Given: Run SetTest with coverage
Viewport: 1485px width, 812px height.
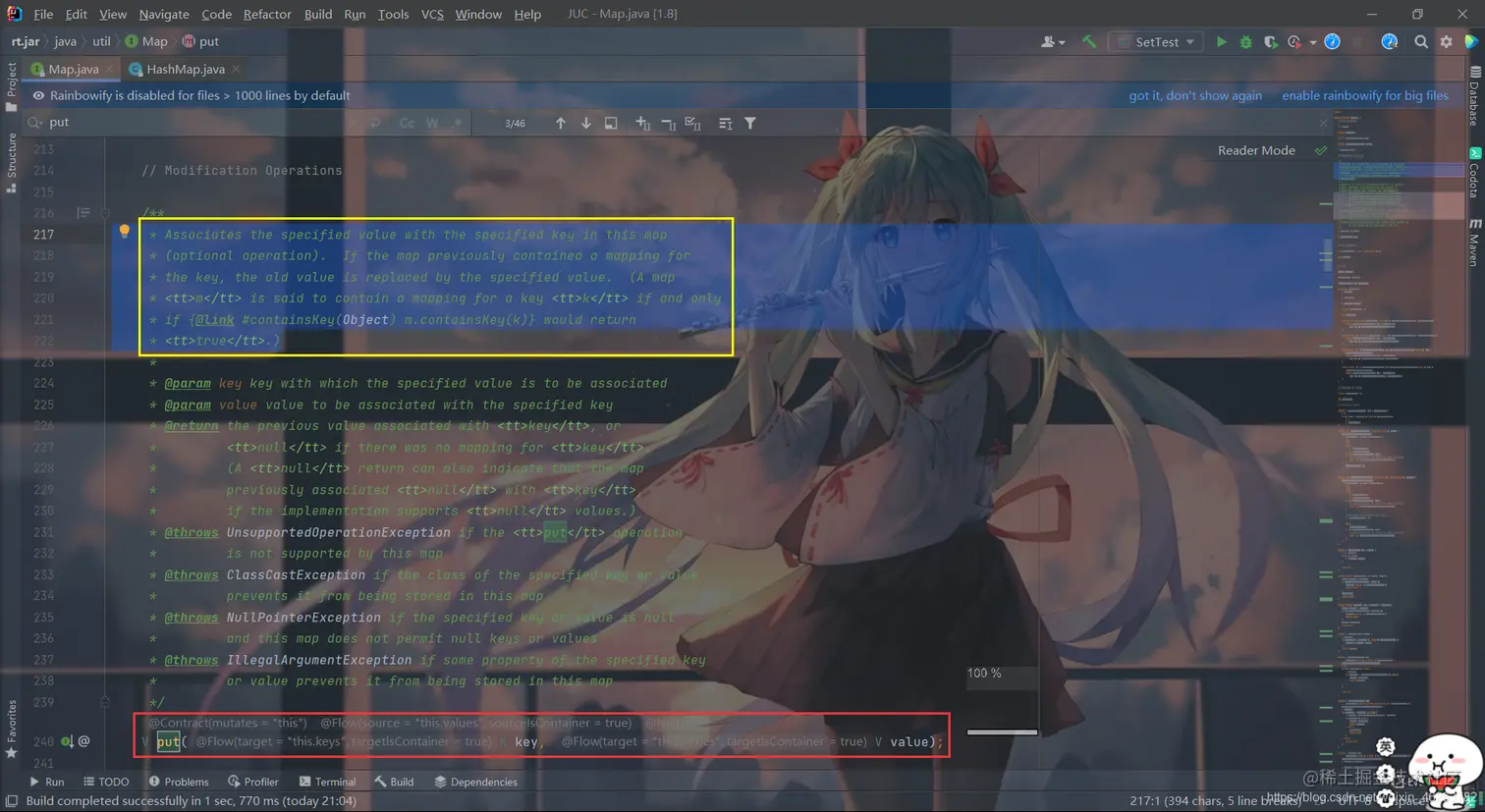Looking at the screenshot, I should tap(1270, 42).
